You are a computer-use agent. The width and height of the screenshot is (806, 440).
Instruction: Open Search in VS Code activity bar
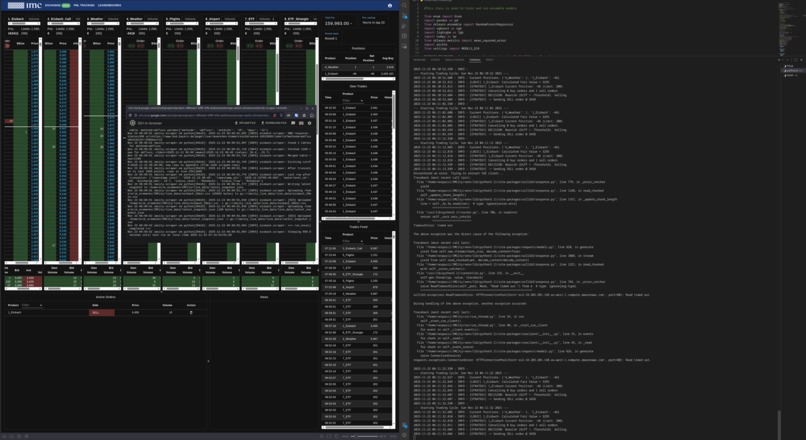(x=405, y=6)
